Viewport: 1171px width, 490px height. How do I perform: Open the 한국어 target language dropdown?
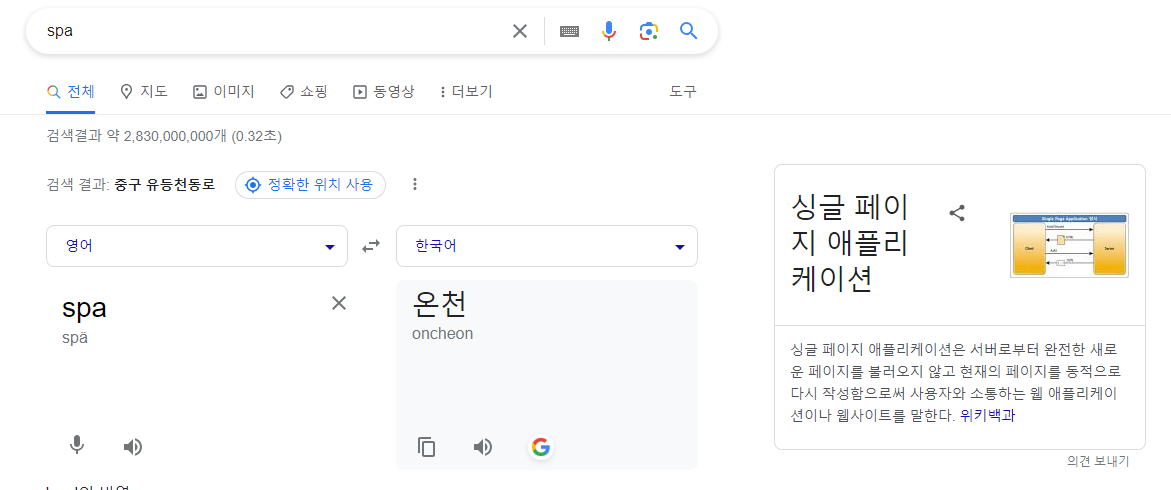pyautogui.click(x=547, y=246)
